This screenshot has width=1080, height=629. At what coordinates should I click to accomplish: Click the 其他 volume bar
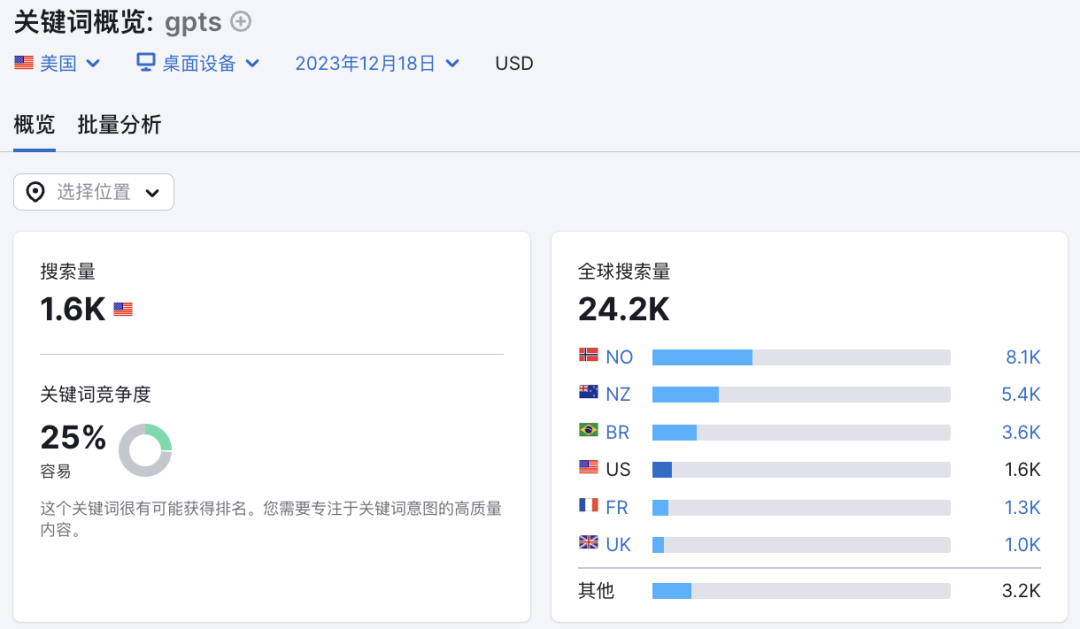800,591
